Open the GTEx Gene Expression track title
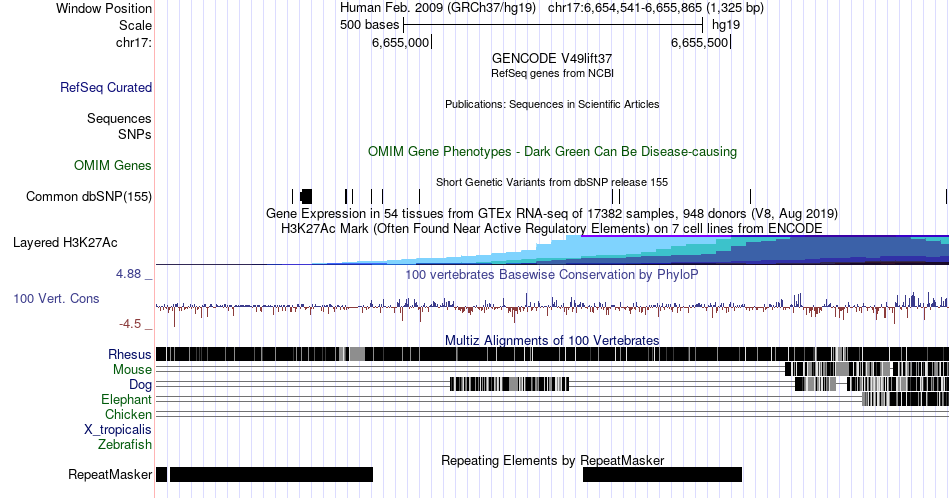 pos(552,213)
